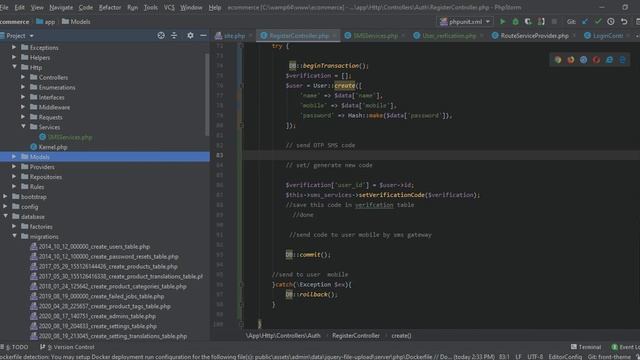Open file in Internet Explorer icon

[x=609, y=60]
